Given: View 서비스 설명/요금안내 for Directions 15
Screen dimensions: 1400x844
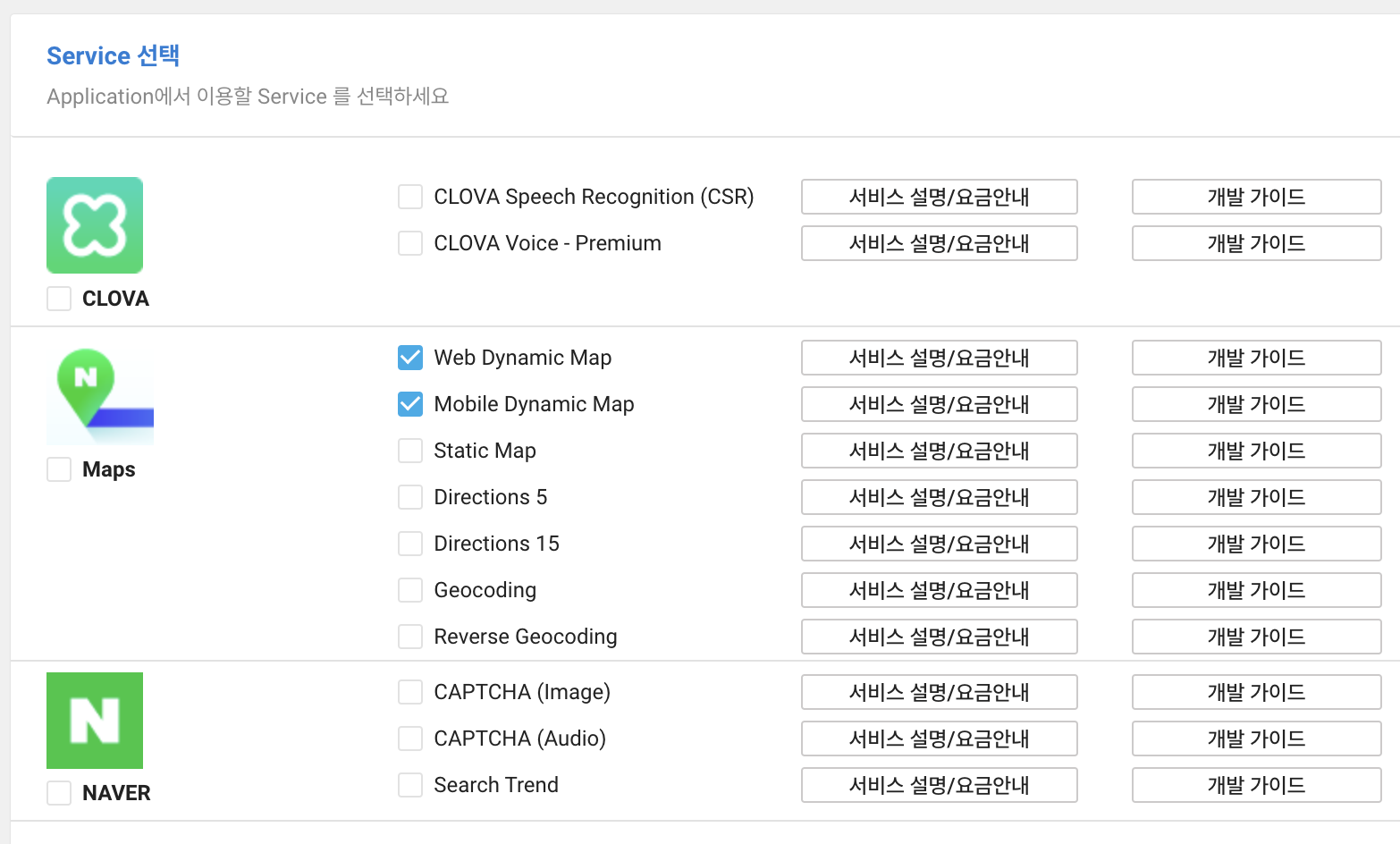Looking at the screenshot, I should (x=940, y=544).
